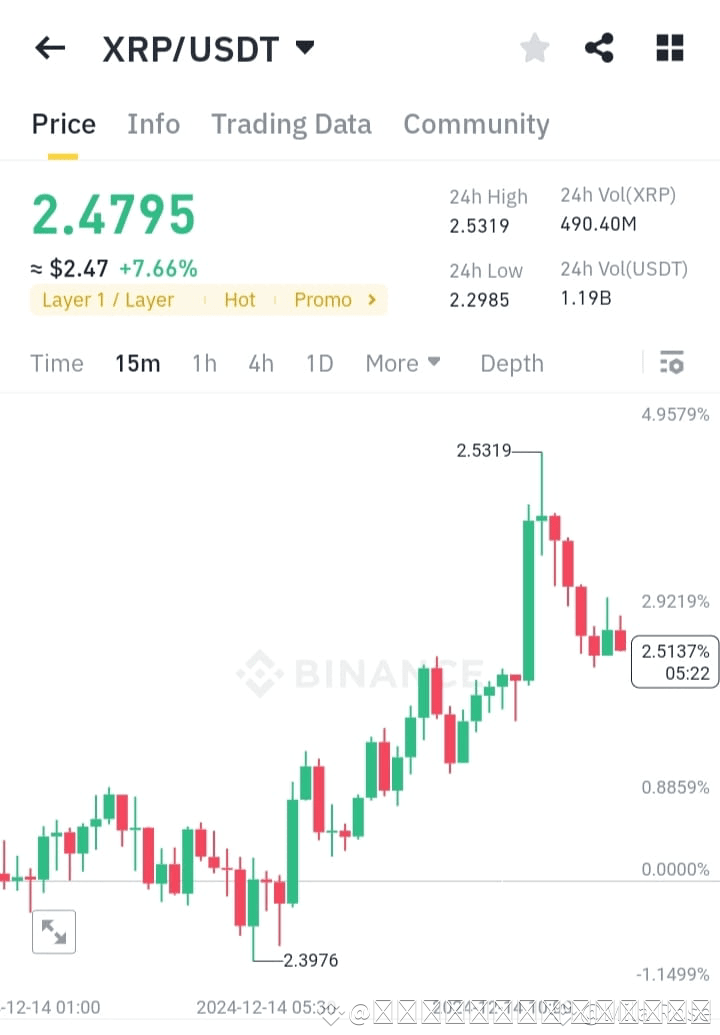The width and height of the screenshot is (720, 1035).
Task: Enable the 1D timeframe view
Action: pos(319,363)
